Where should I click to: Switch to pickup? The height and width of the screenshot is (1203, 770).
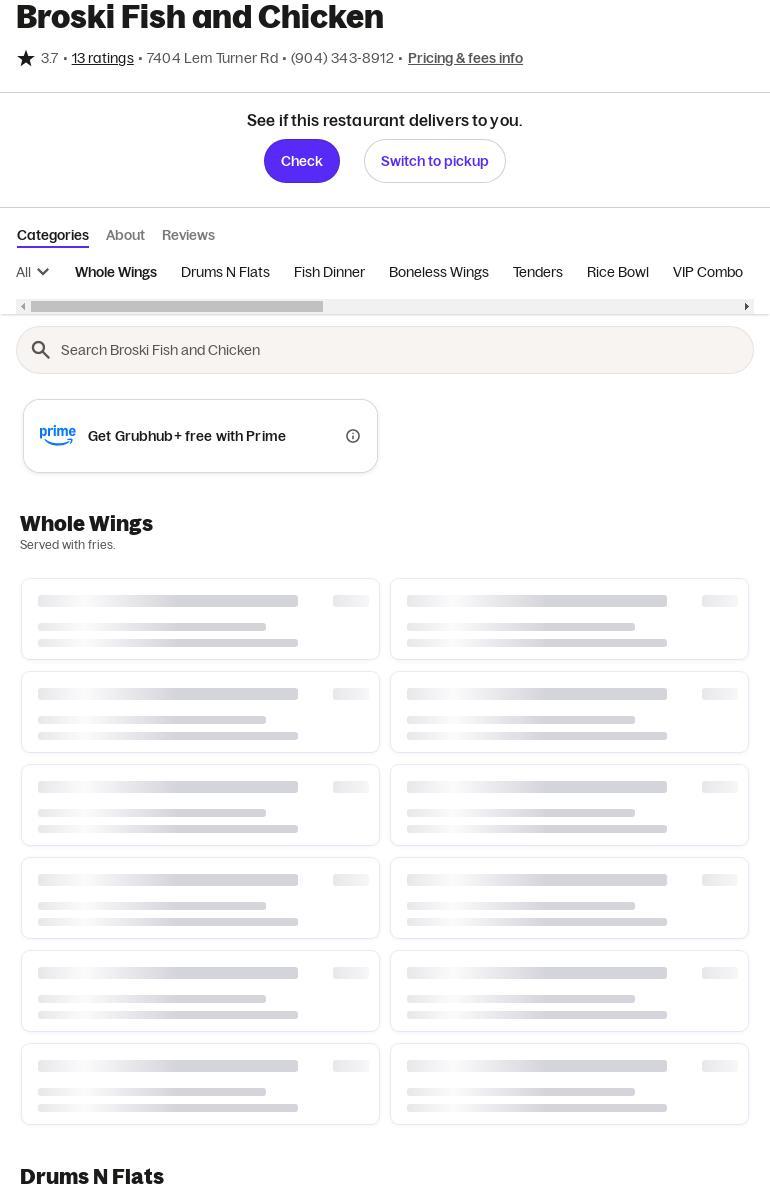435,161
